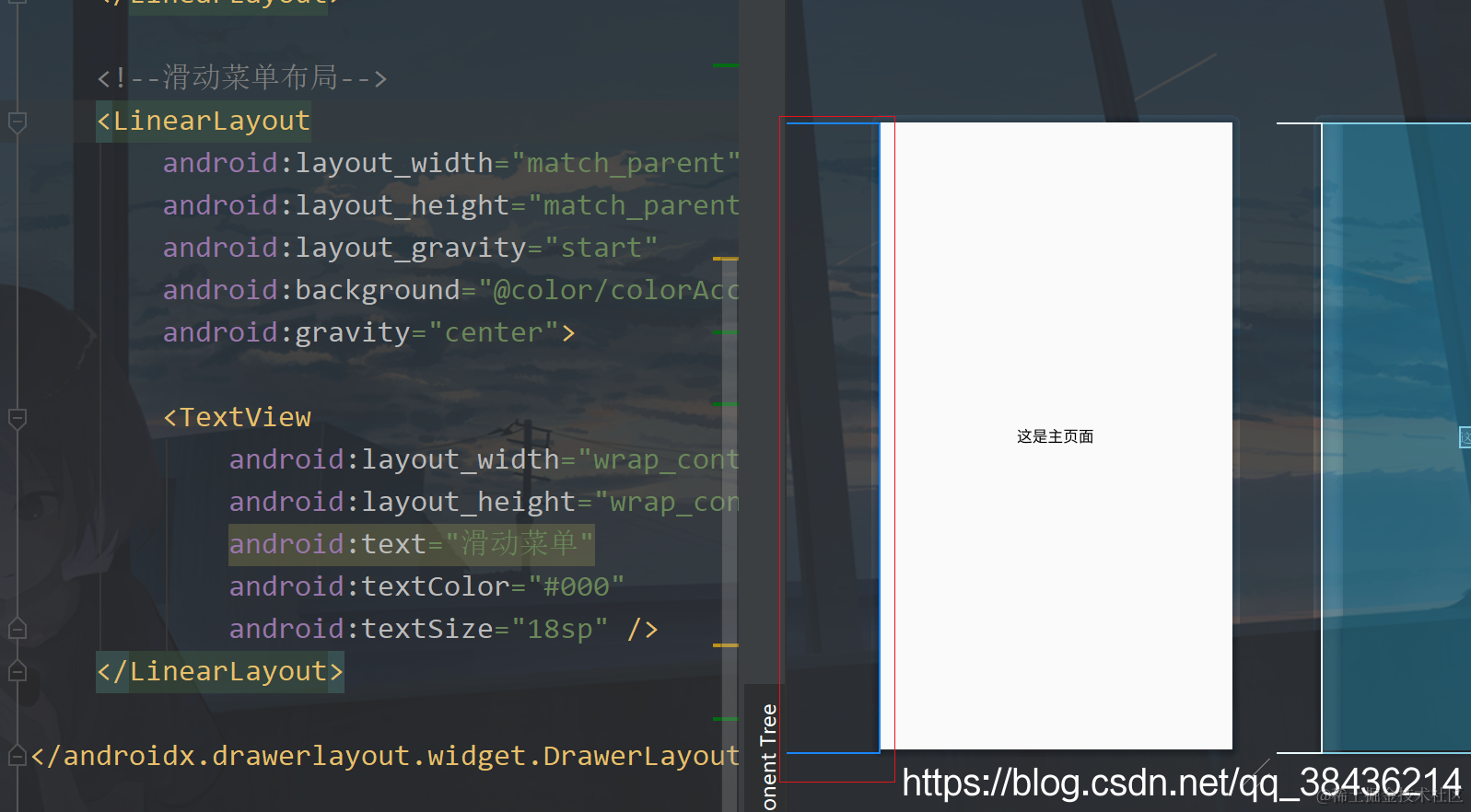The width and height of the screenshot is (1471, 812).
Task: Select the blue-outlined drawer layout in preview
Action: point(834,437)
